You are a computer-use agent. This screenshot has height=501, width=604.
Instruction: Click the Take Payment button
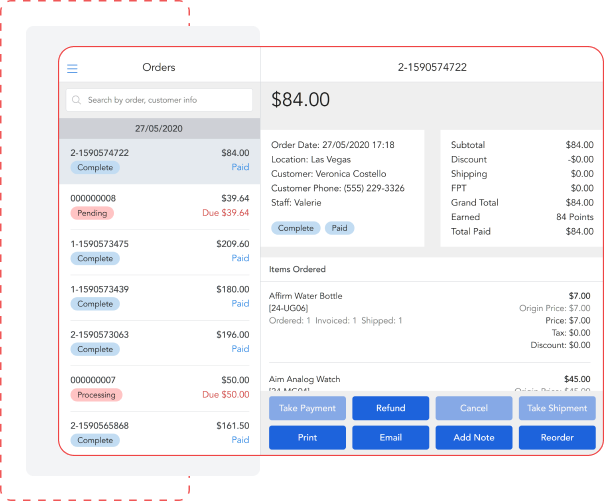pos(307,408)
